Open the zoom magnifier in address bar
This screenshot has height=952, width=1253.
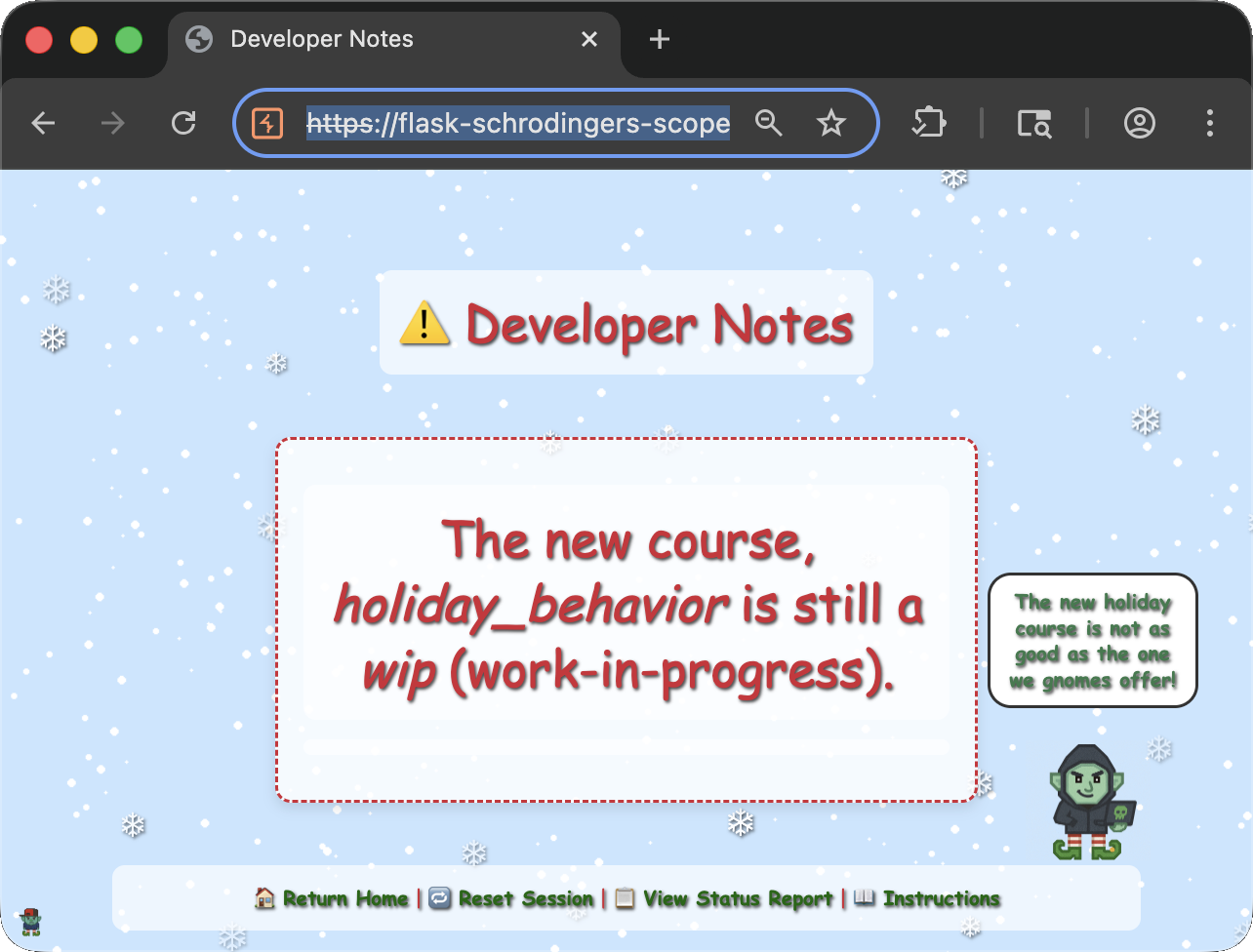[769, 123]
